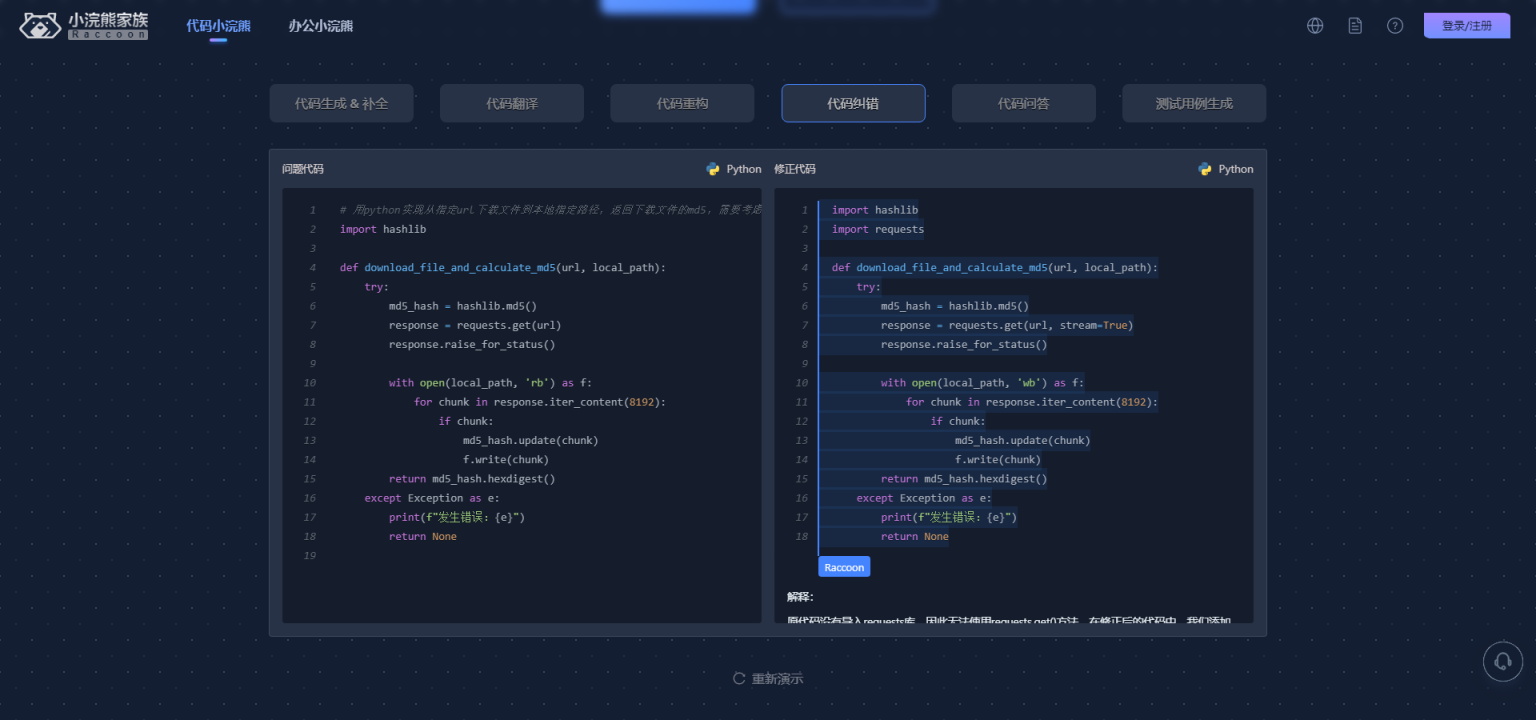
Task: Click the replay icon beside 重新演示
Action: pyautogui.click(x=739, y=679)
